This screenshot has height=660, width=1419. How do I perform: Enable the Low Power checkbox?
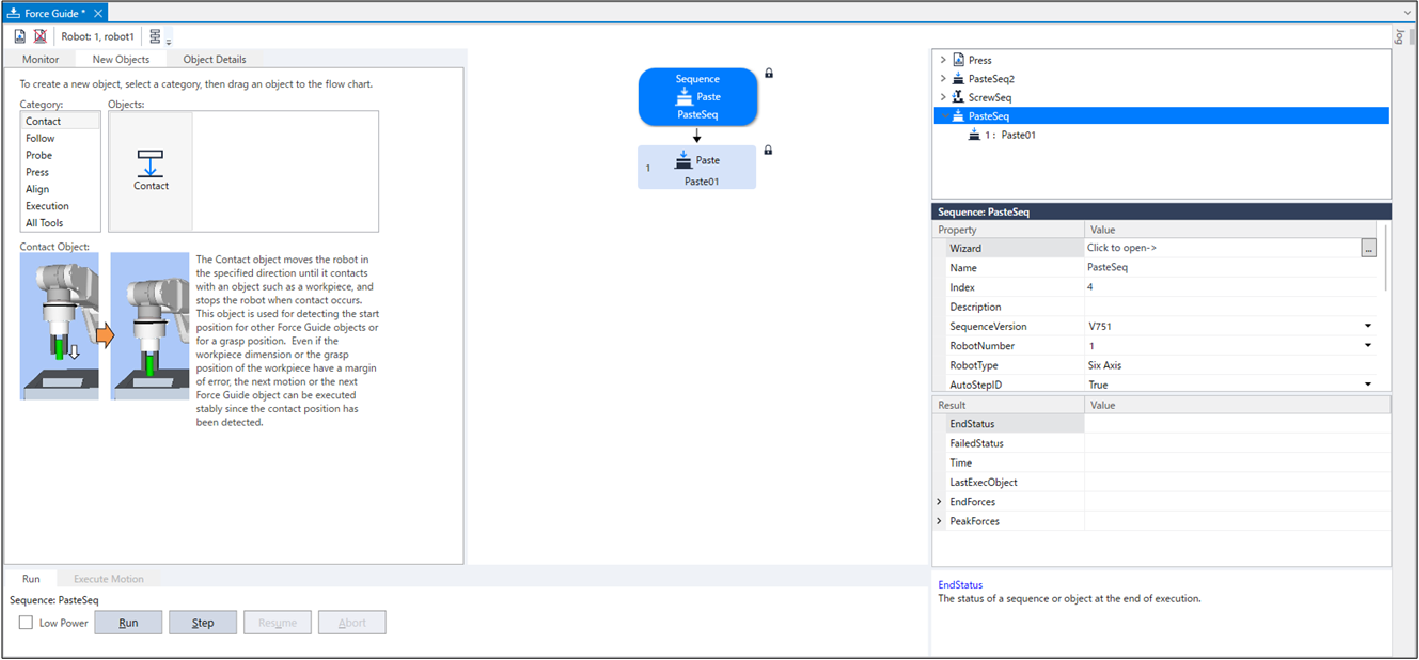click(26, 623)
